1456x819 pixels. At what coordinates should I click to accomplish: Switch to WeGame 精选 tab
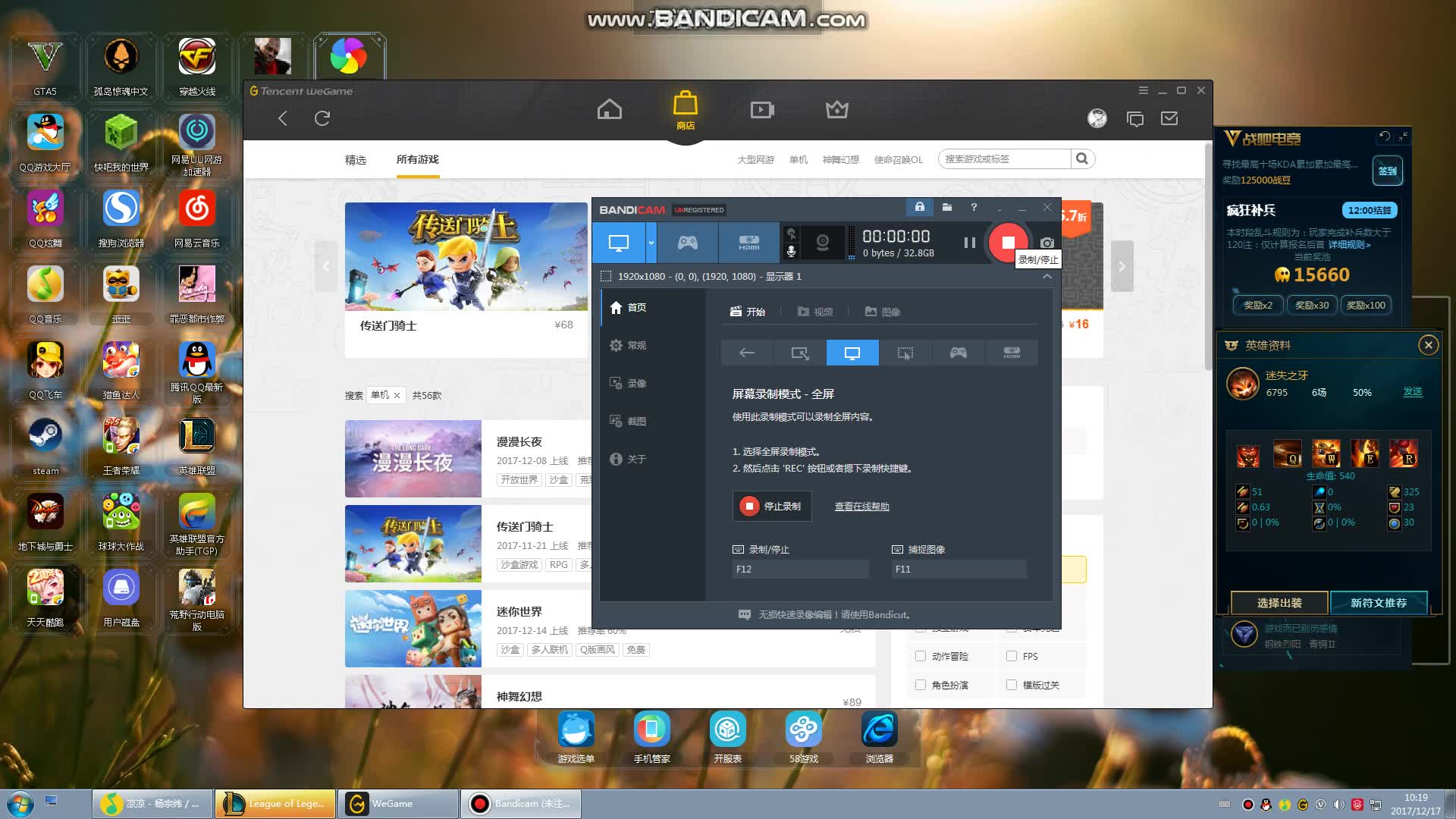tap(356, 160)
